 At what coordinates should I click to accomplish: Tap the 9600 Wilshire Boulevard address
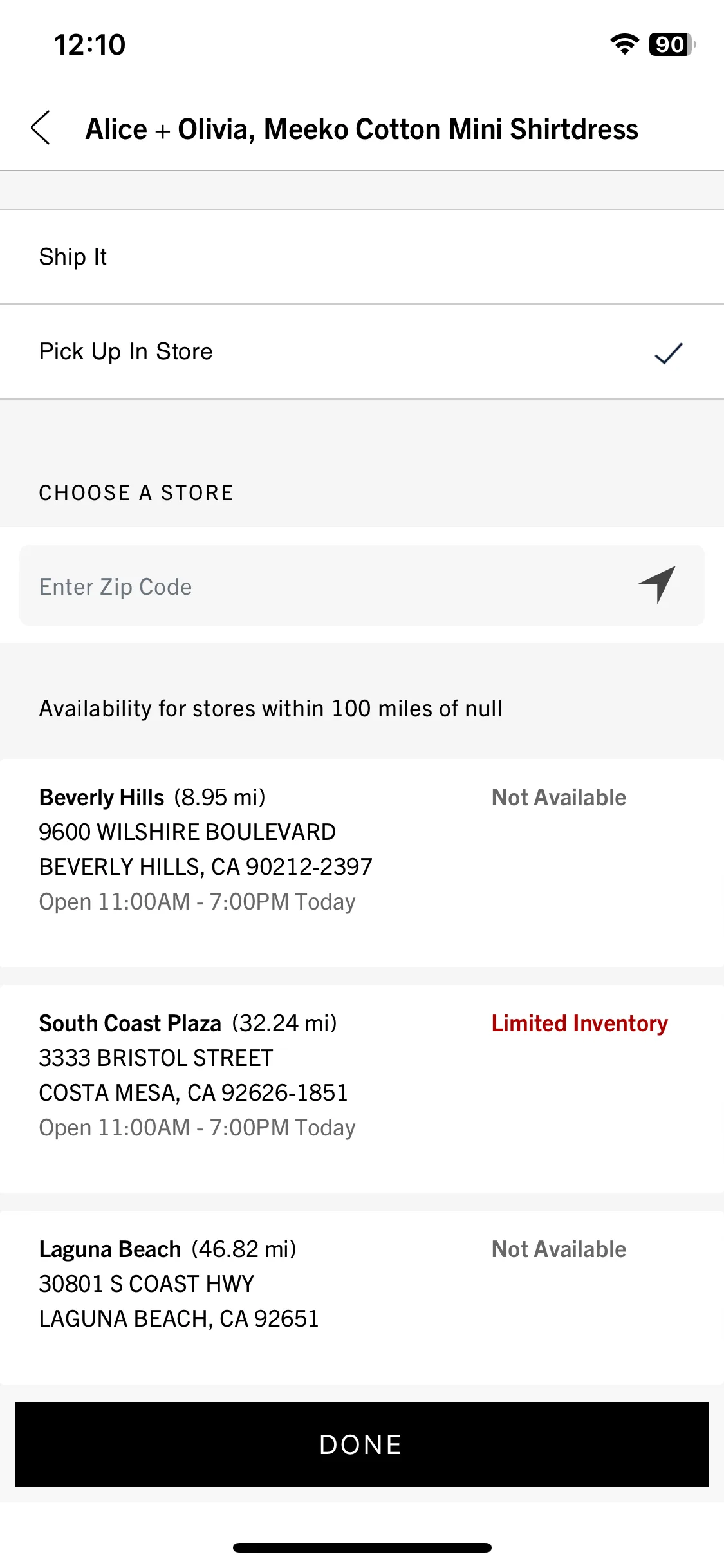187,832
